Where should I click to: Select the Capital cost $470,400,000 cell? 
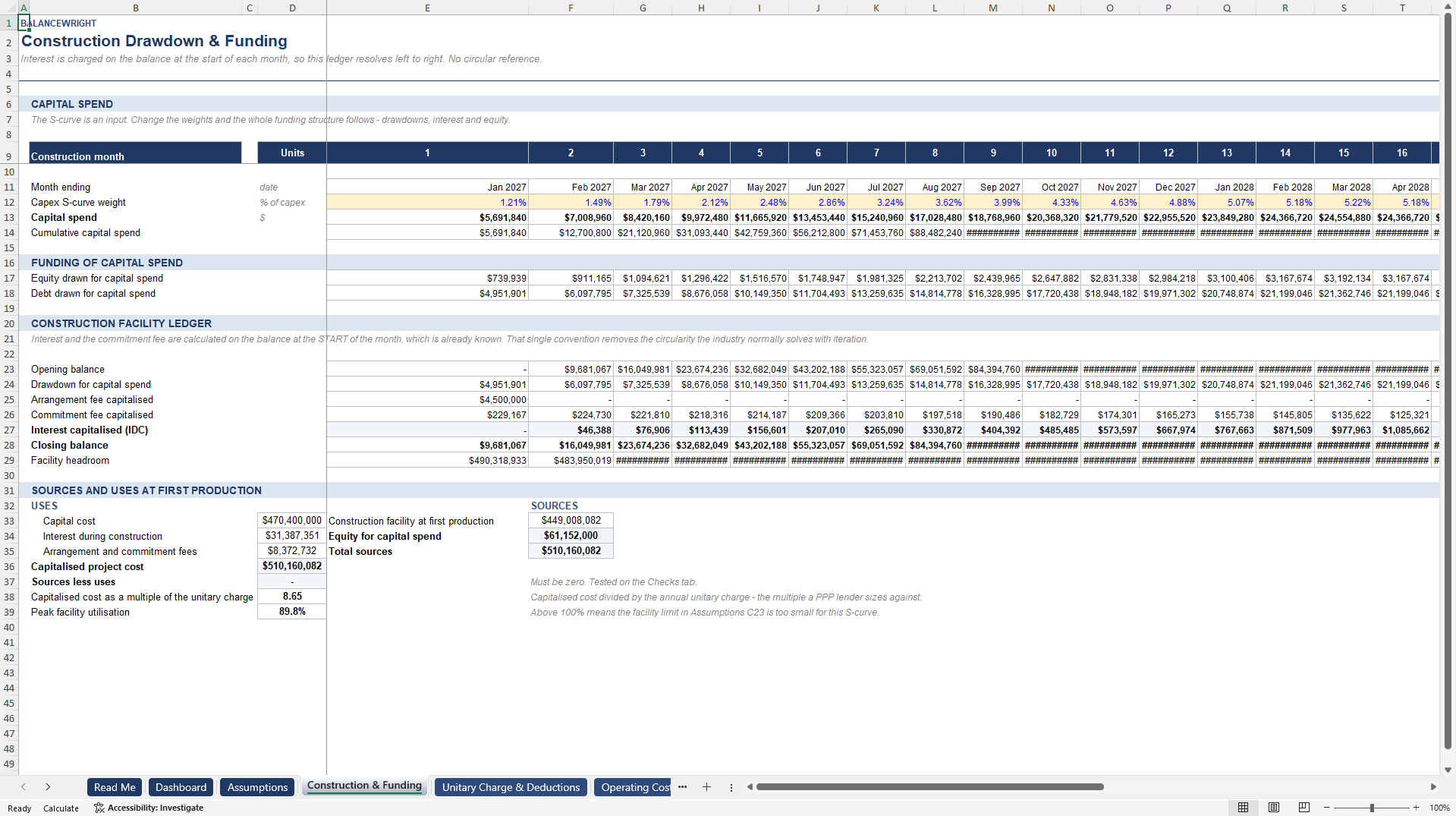[292, 521]
